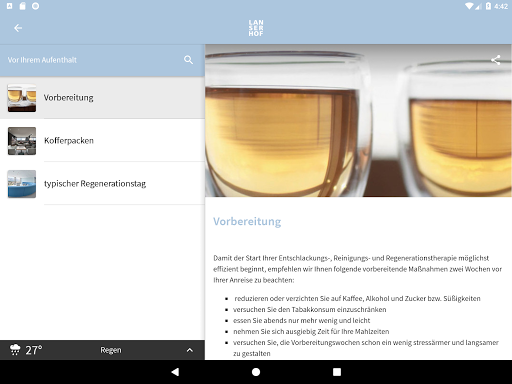Share the Vorbereitung article

496,60
